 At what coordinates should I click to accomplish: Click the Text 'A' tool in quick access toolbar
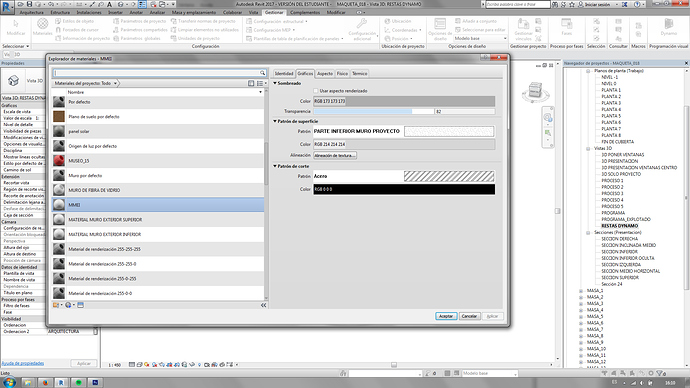[x=110, y=4]
